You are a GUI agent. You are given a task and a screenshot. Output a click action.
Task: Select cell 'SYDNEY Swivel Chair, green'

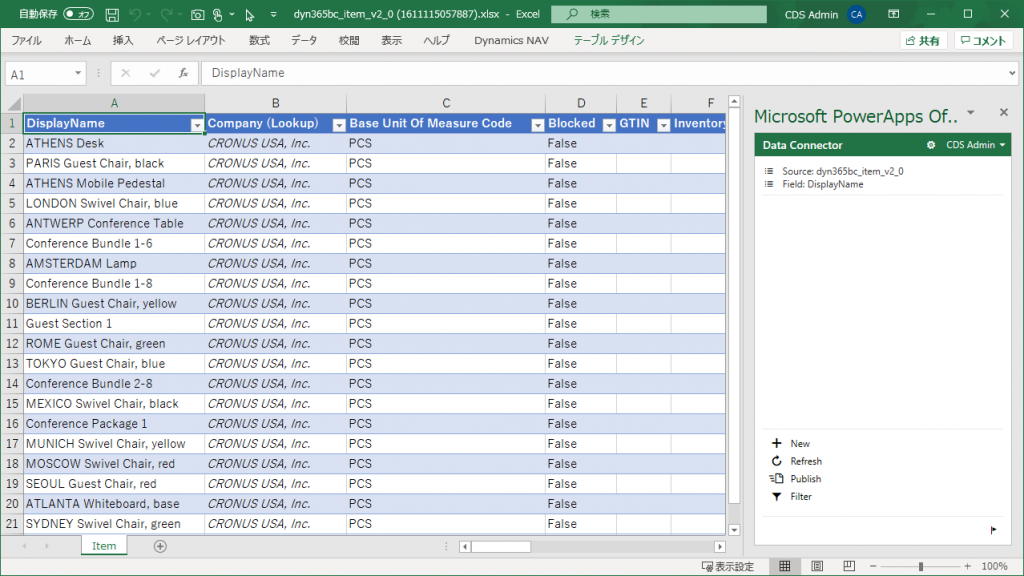(x=114, y=524)
